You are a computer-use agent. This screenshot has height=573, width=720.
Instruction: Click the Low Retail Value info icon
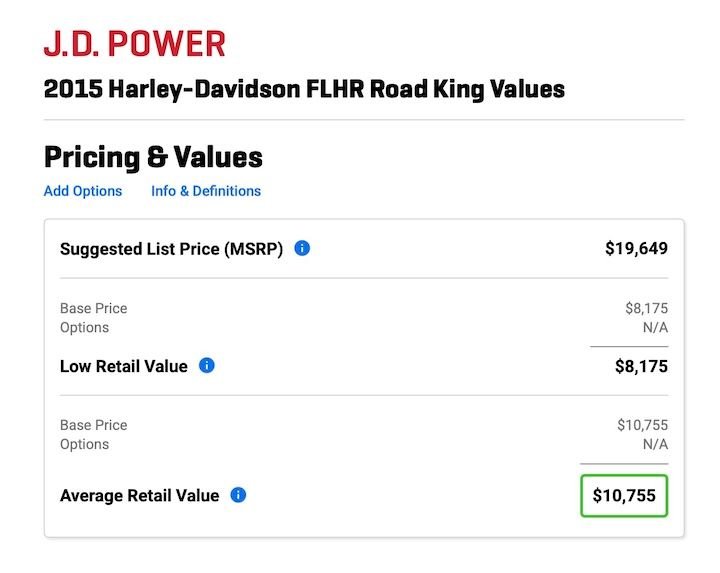[x=207, y=366]
